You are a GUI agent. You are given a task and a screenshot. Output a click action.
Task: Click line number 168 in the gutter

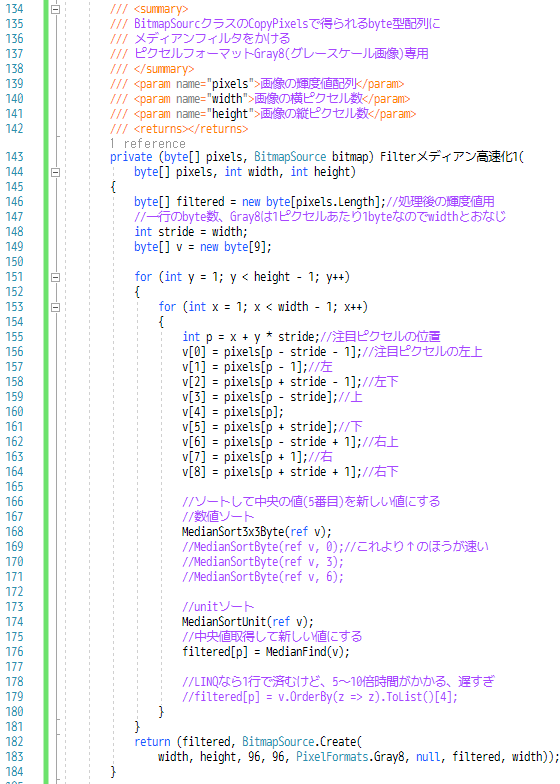[x=14, y=532]
